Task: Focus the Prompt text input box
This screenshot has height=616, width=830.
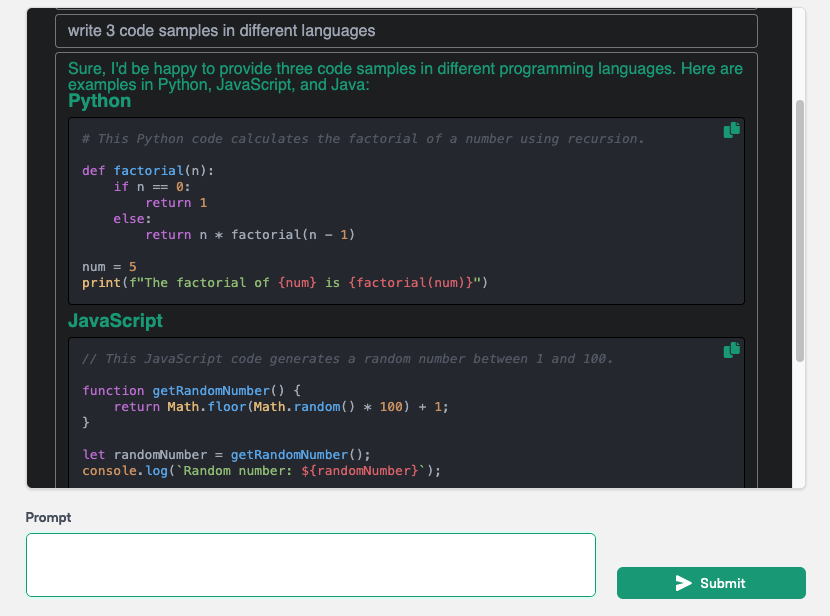Action: click(310, 565)
